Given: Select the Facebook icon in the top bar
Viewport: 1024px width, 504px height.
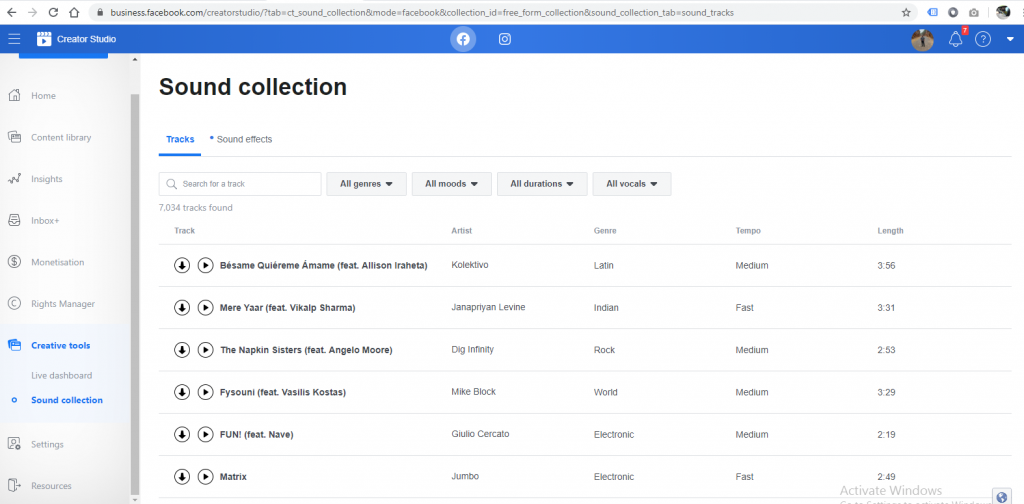Looking at the screenshot, I should (462, 39).
